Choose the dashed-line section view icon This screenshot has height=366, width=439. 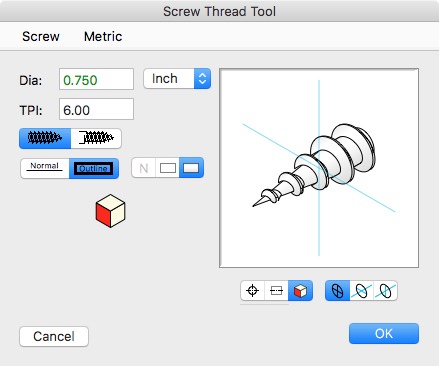(x=276, y=291)
